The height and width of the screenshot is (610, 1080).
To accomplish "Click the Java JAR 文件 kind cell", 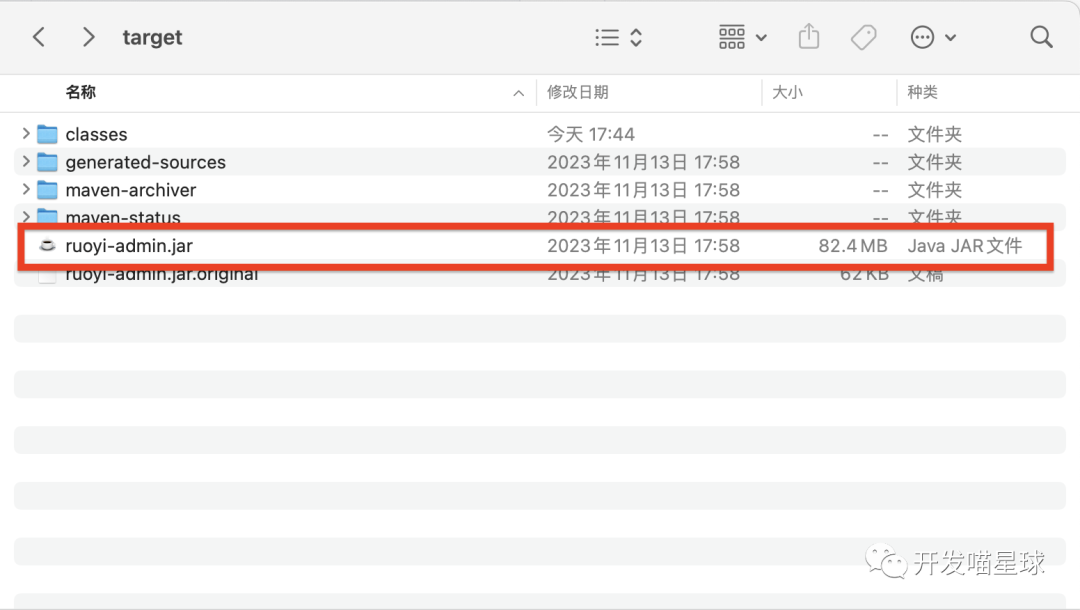I will pos(964,246).
